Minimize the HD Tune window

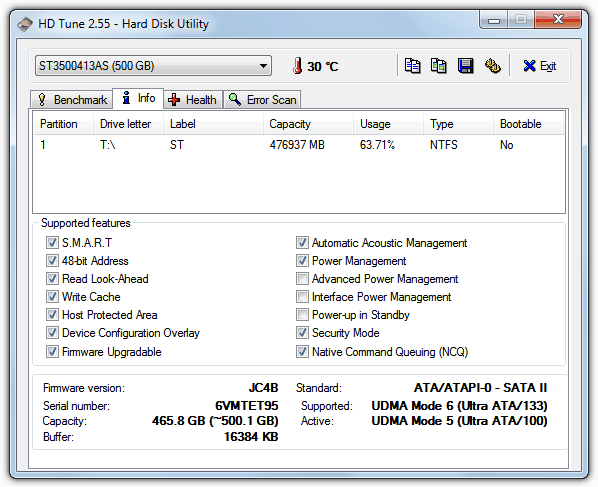point(494,20)
